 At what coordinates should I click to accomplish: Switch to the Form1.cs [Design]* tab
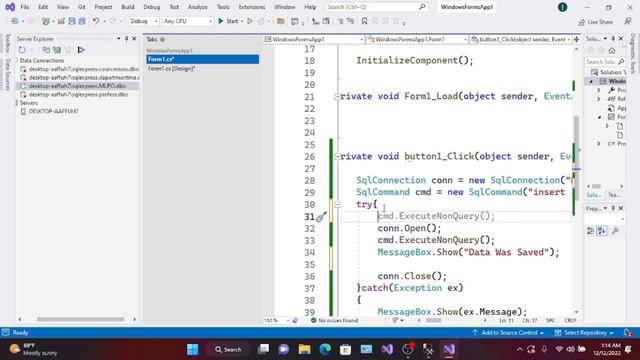(171, 69)
